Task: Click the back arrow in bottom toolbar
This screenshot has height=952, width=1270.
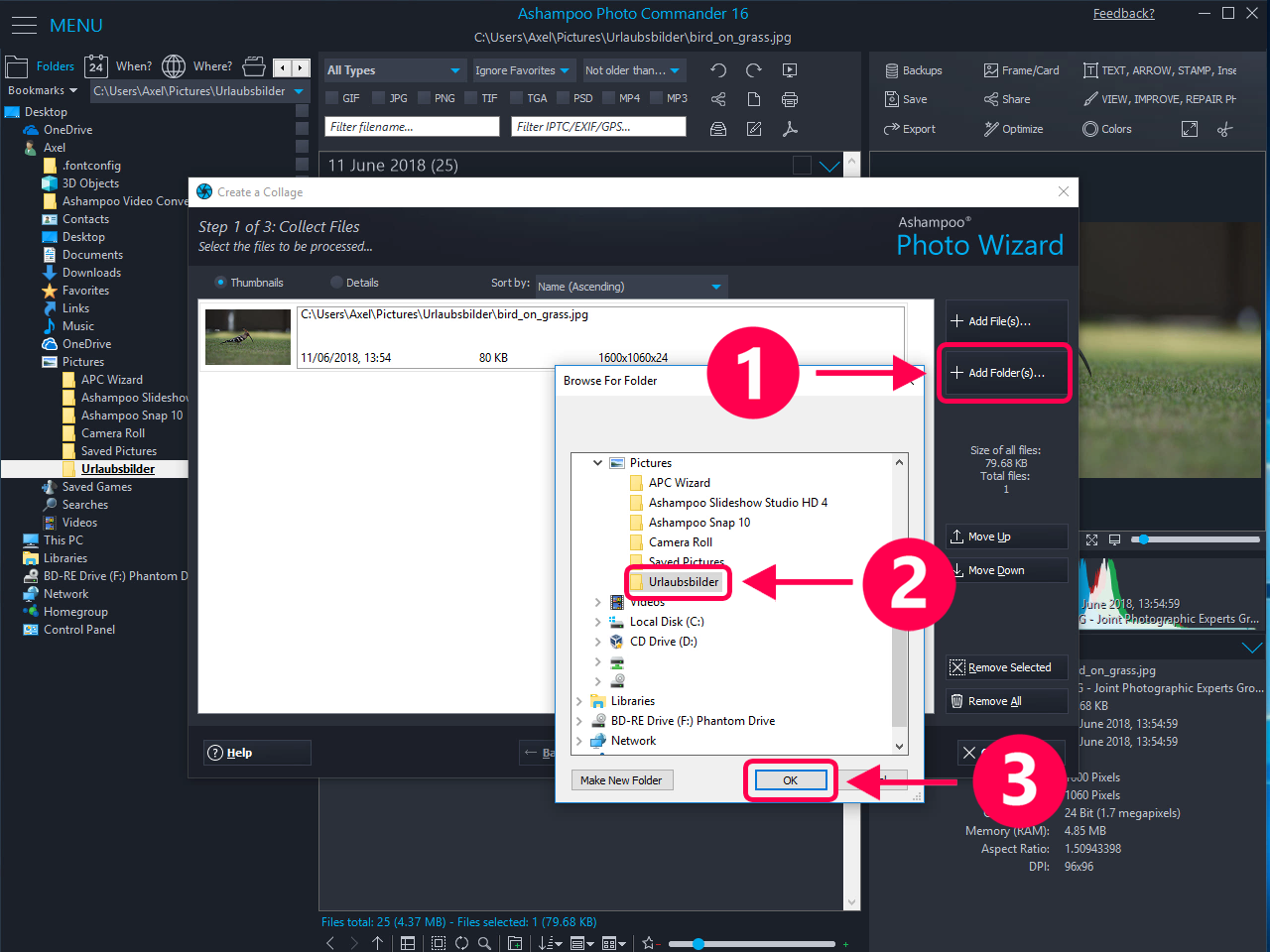Action: (330, 943)
